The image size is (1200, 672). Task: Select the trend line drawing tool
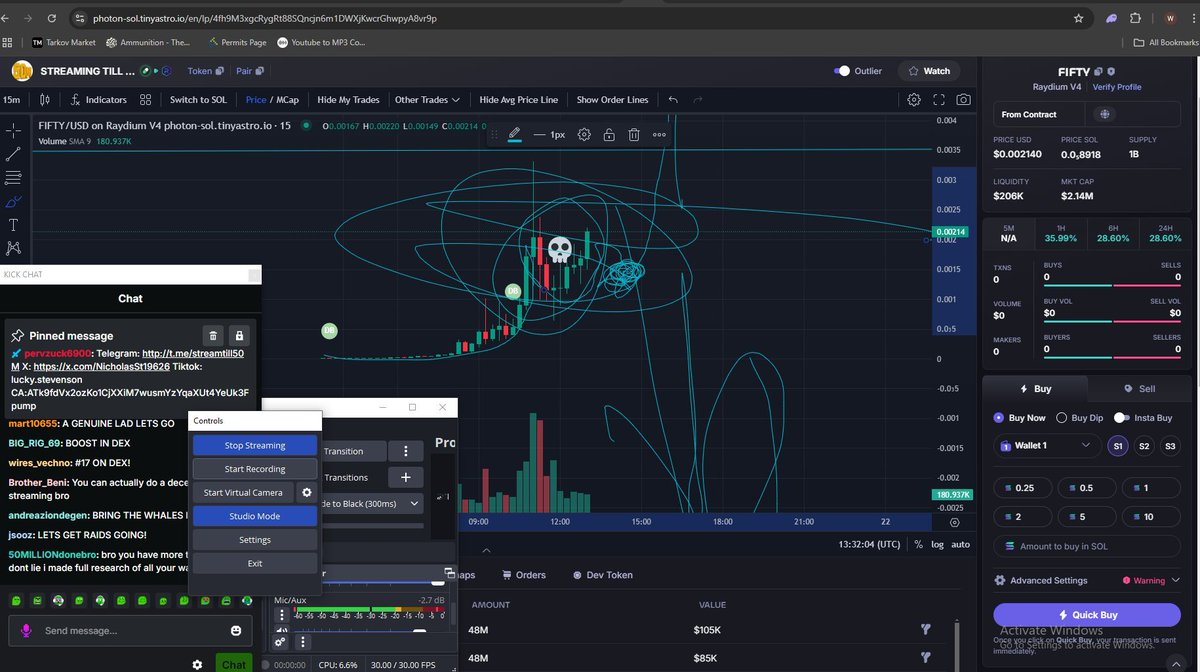pos(13,154)
